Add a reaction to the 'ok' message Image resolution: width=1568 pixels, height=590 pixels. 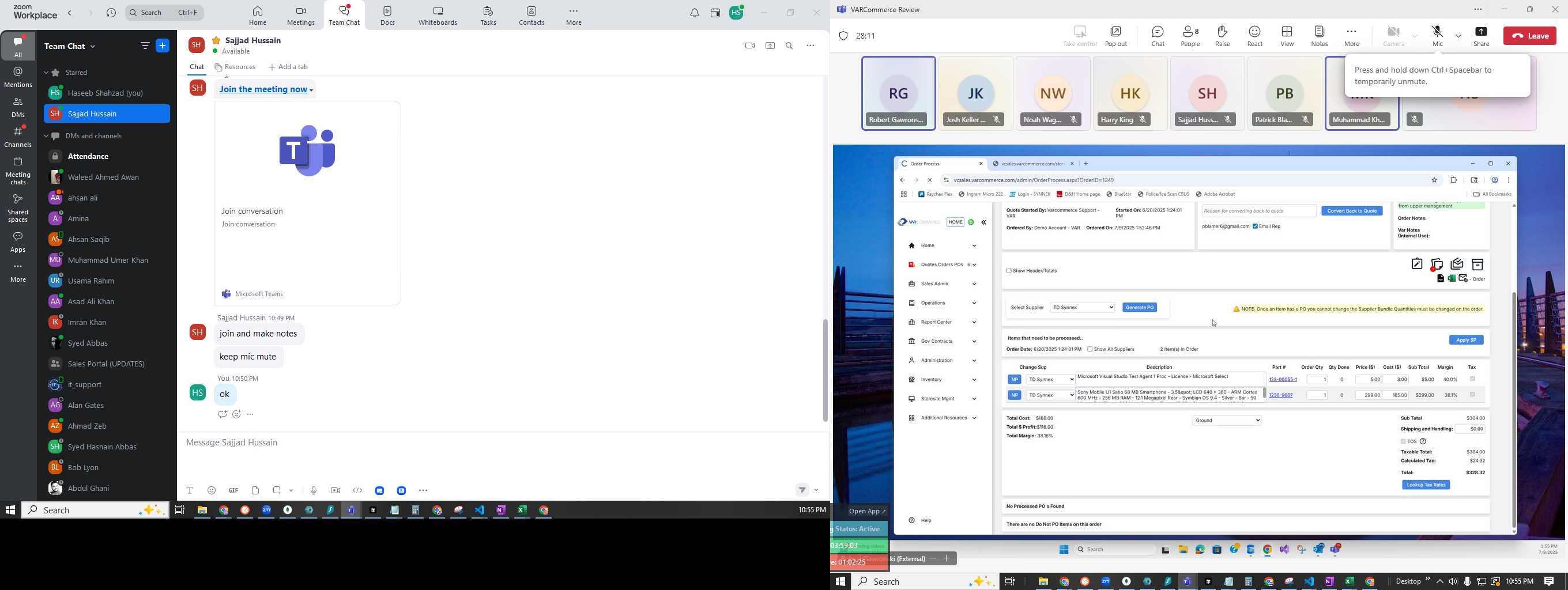[x=237, y=414]
